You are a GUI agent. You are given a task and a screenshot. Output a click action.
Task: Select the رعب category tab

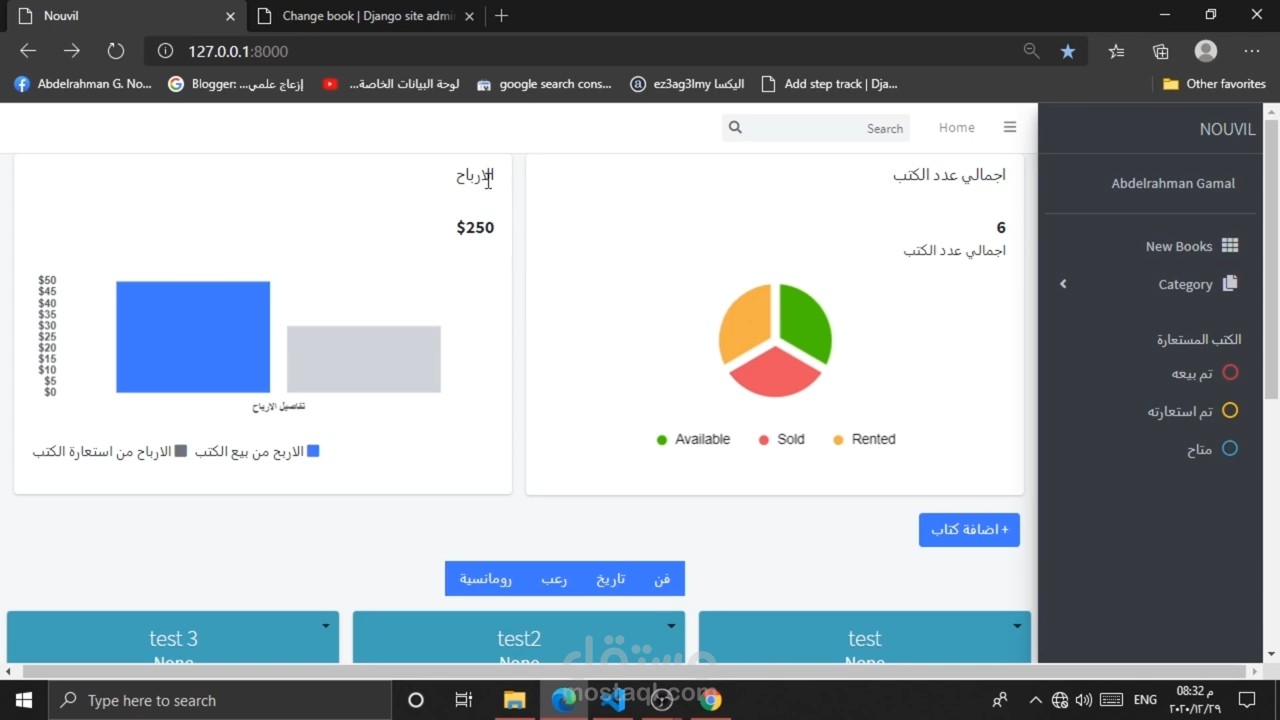click(x=554, y=579)
